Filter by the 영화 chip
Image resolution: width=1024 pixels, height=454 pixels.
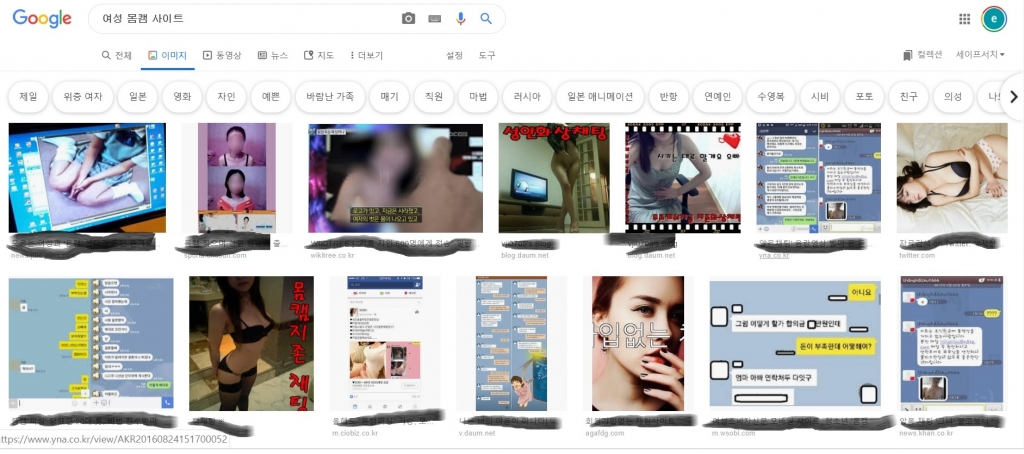pos(182,97)
